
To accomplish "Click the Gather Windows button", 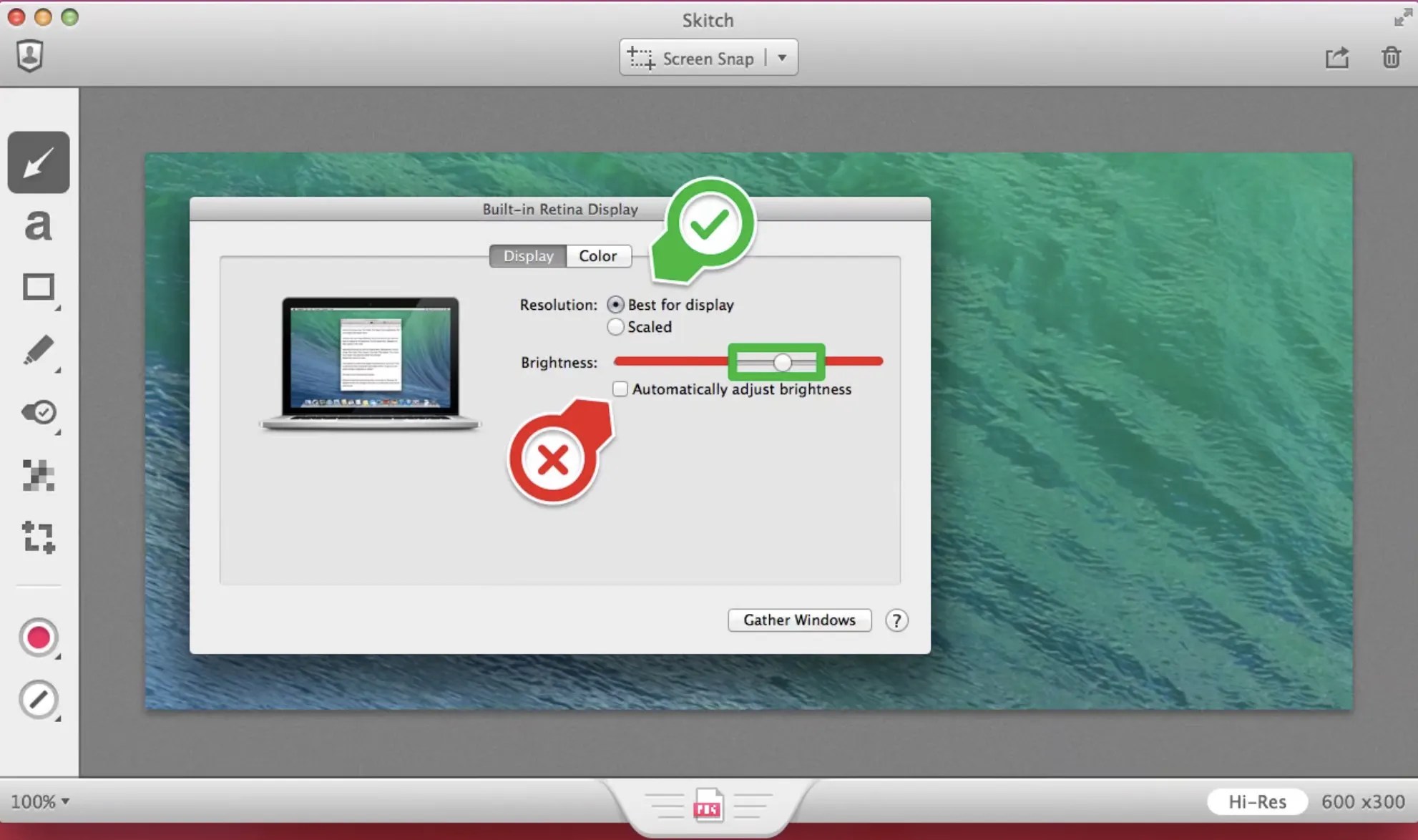I will pyautogui.click(x=798, y=620).
